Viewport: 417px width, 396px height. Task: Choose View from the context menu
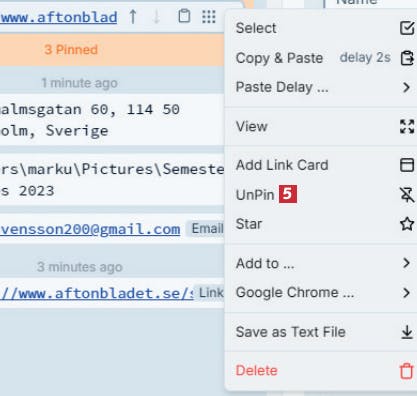(x=321, y=127)
